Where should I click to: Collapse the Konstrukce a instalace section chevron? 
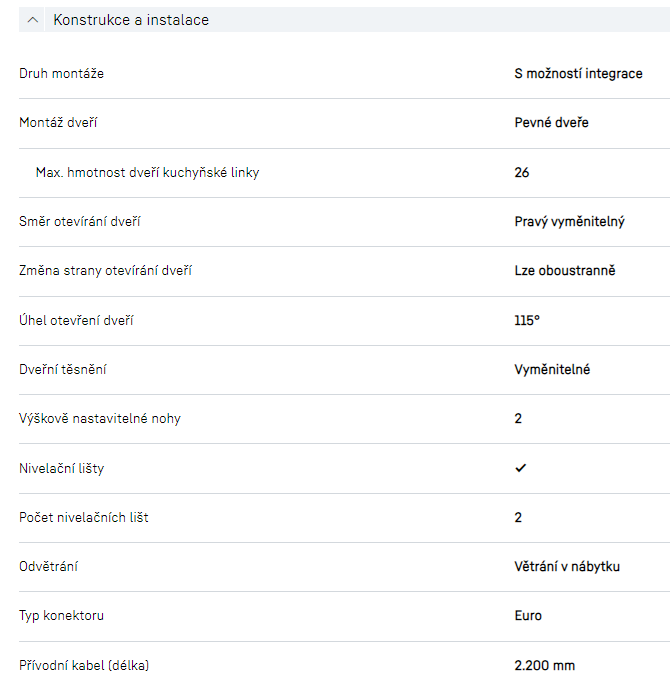(x=35, y=20)
